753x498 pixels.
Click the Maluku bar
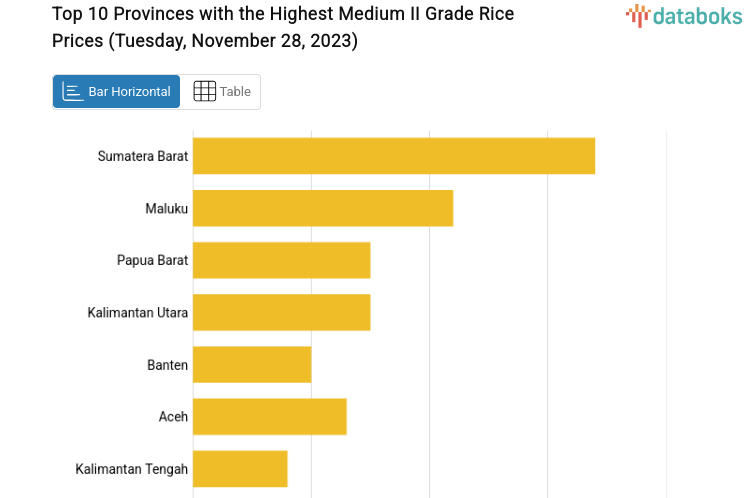(323, 208)
